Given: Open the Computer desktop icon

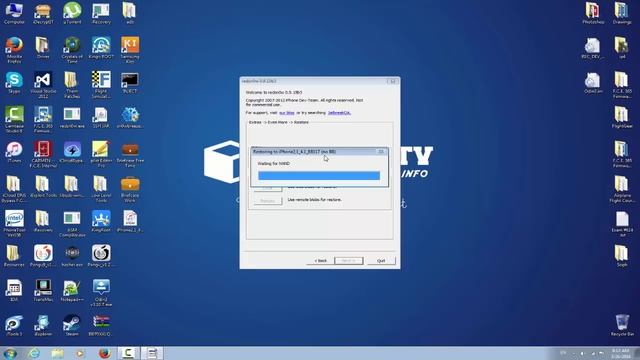Looking at the screenshot, I should pyautogui.click(x=14, y=13).
